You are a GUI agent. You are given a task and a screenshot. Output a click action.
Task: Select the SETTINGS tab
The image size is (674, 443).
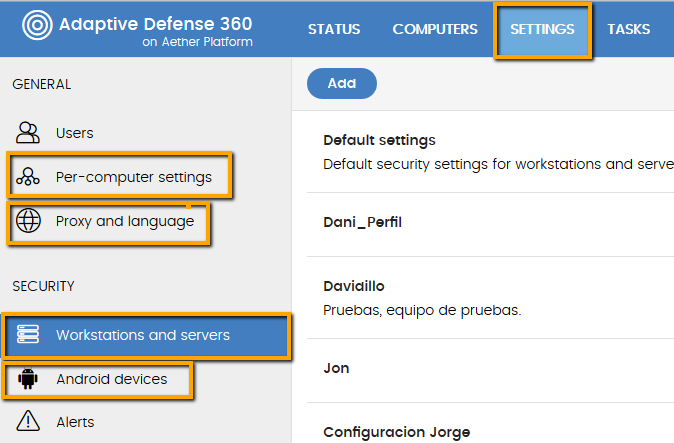point(542,29)
